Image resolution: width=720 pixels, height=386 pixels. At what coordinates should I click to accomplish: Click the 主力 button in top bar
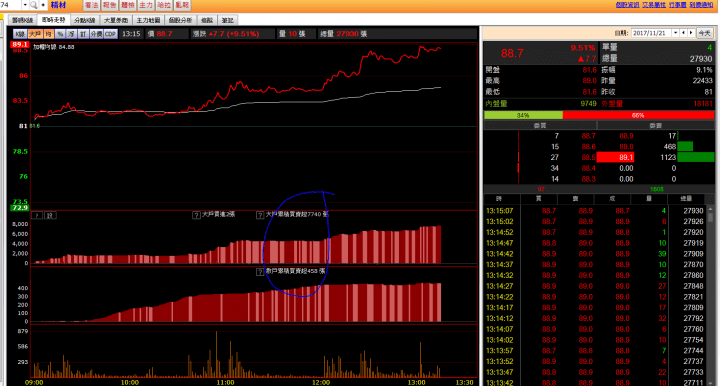click(146, 5)
